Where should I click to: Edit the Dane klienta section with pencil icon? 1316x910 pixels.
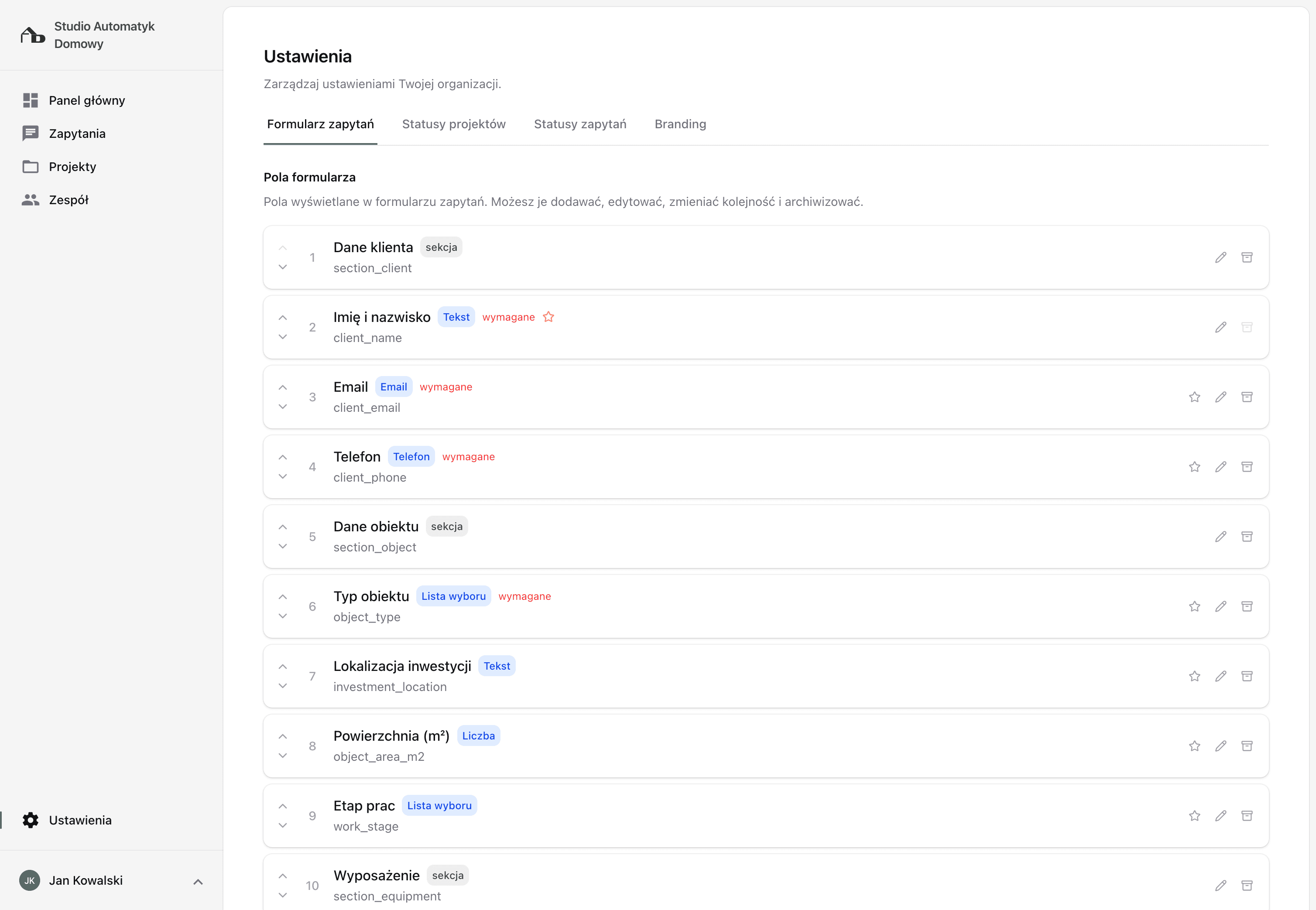[x=1220, y=257]
